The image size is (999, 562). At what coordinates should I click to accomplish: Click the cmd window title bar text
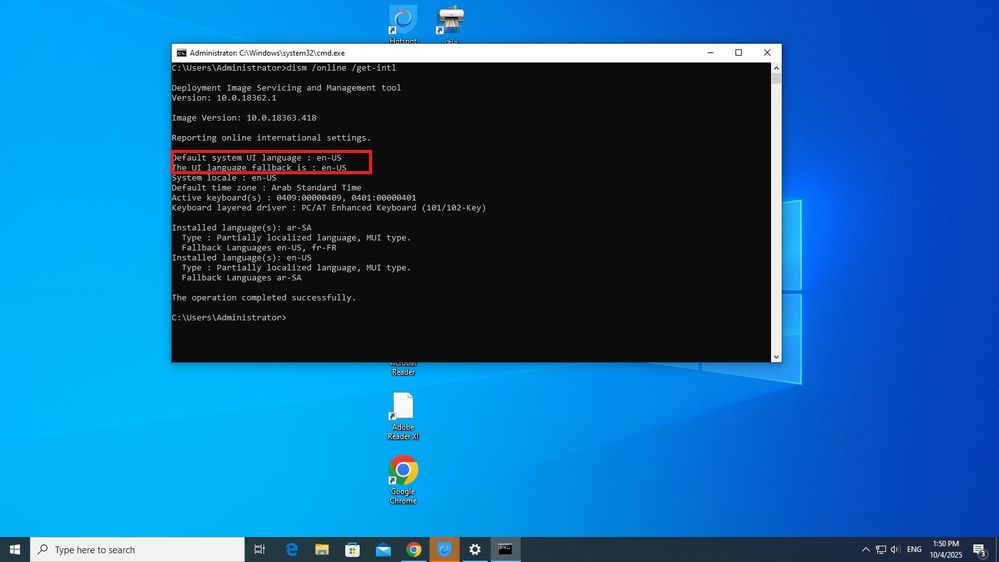coord(267,53)
